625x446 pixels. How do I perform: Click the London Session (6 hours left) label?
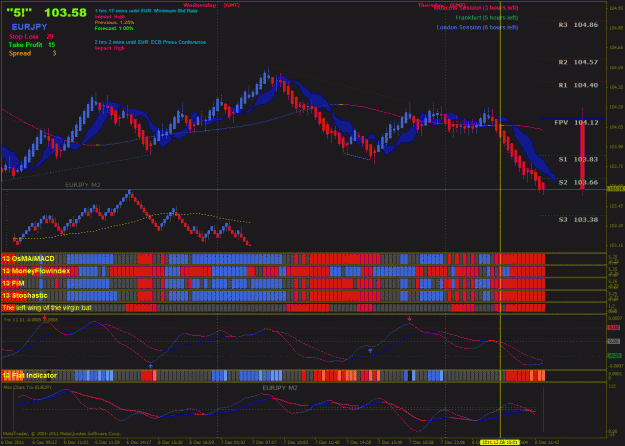(x=477, y=28)
